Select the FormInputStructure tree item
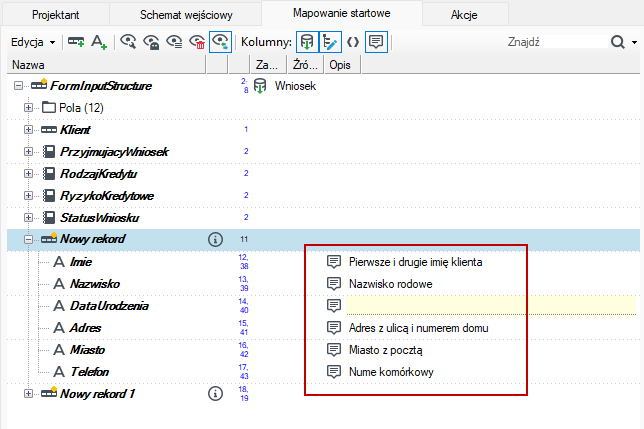This screenshot has width=644, height=429. (x=101, y=86)
